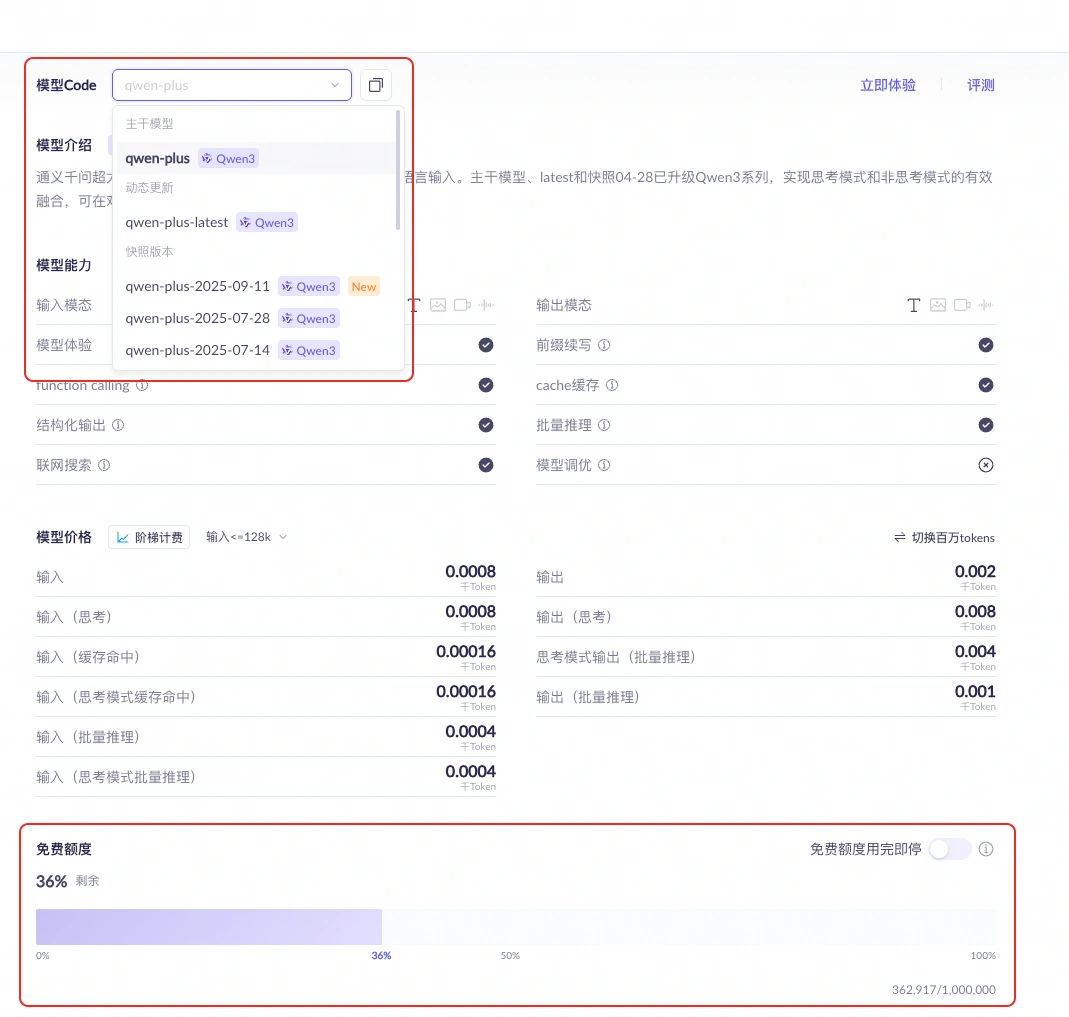The width and height of the screenshot is (1069, 1017).
Task: Click the info icon beside 免费额度用完即停 switch
Action: point(986,849)
